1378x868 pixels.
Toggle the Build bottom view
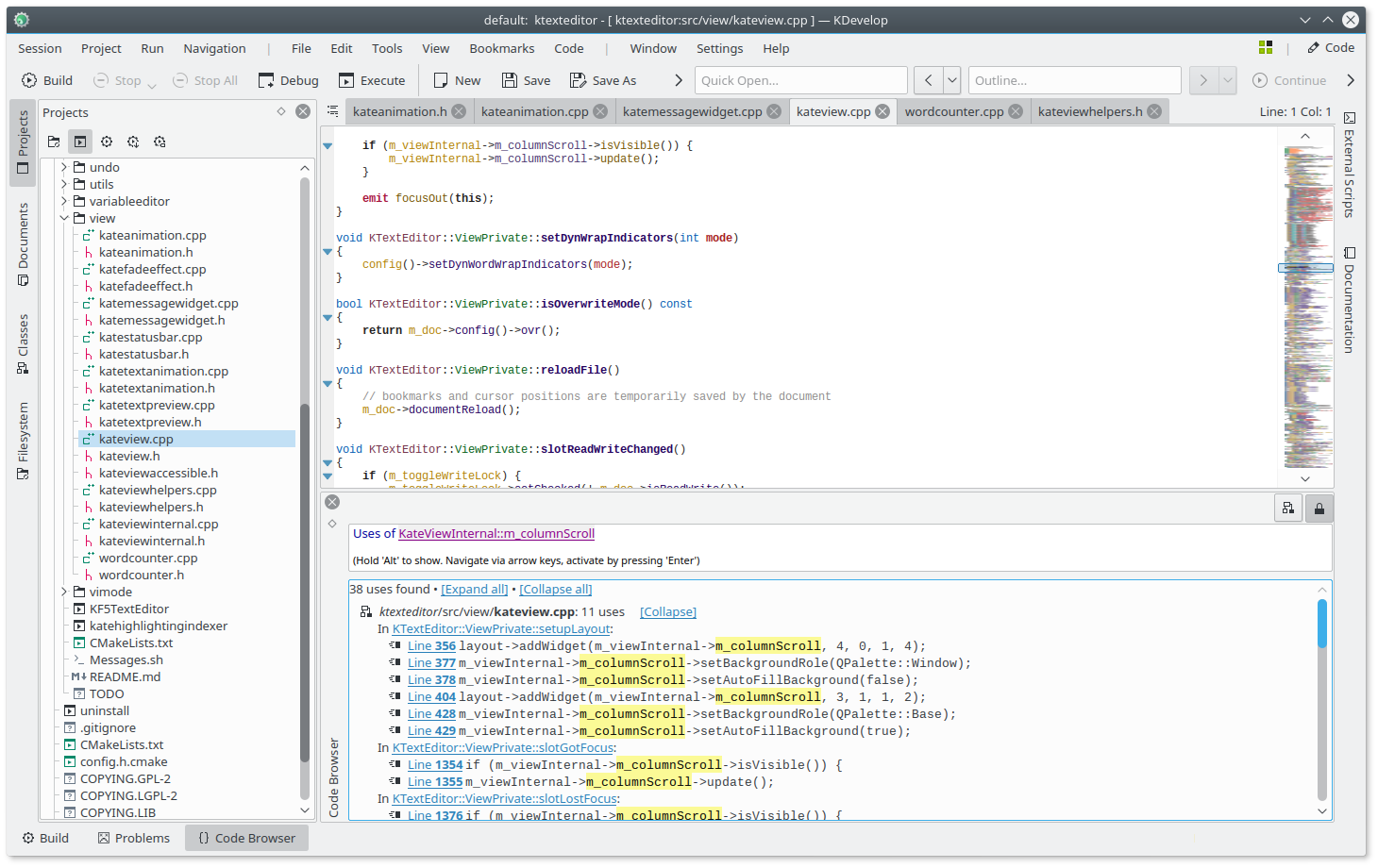(45, 838)
